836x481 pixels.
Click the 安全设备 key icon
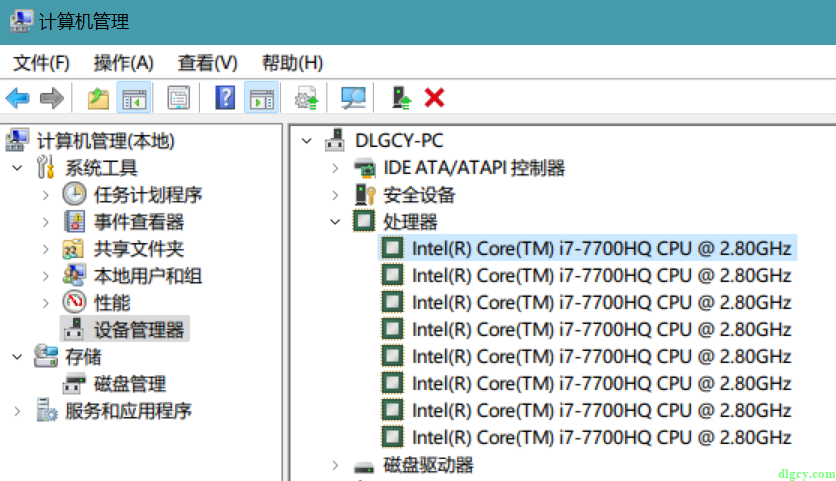coord(365,195)
